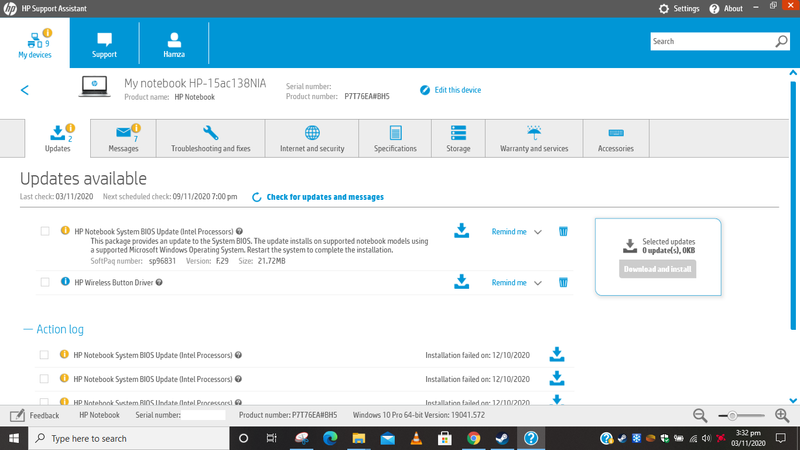Viewport: 800px width, 450px height.
Task: Click the Windows taskbar search box
Action: [129, 438]
